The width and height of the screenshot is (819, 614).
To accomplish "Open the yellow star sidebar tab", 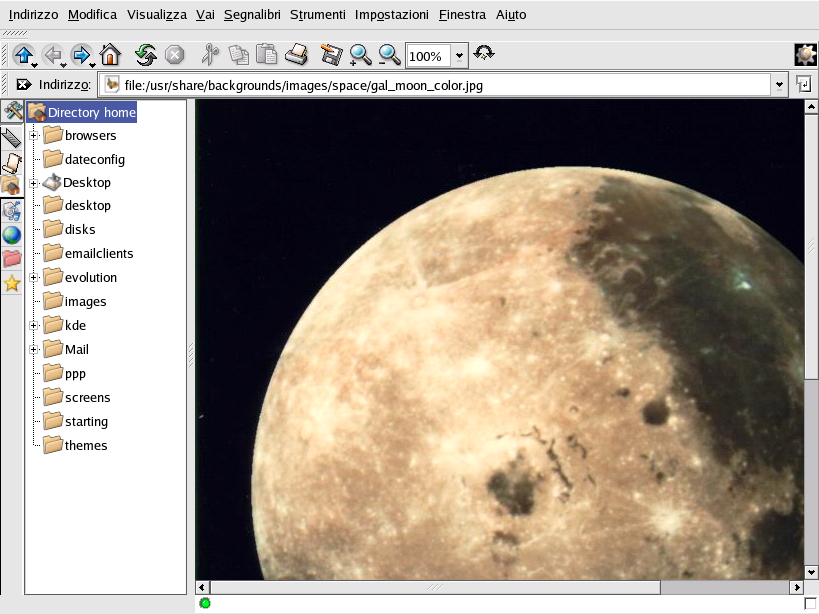I will point(11,284).
